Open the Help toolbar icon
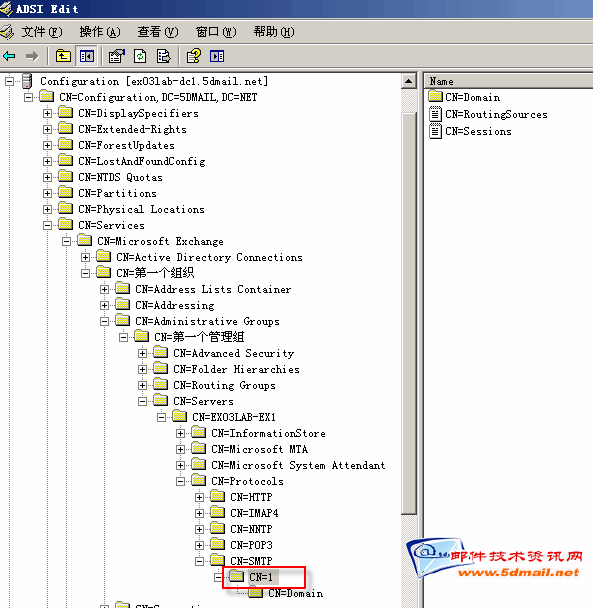Image resolution: width=593 pixels, height=608 pixels. click(194, 56)
